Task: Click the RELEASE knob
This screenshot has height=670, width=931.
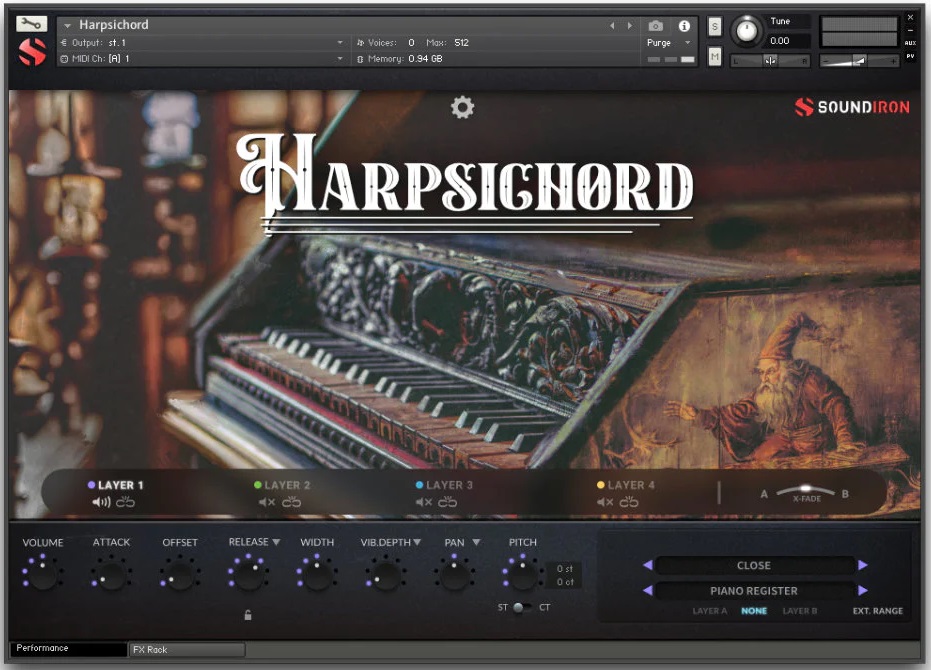Action: pos(248,574)
